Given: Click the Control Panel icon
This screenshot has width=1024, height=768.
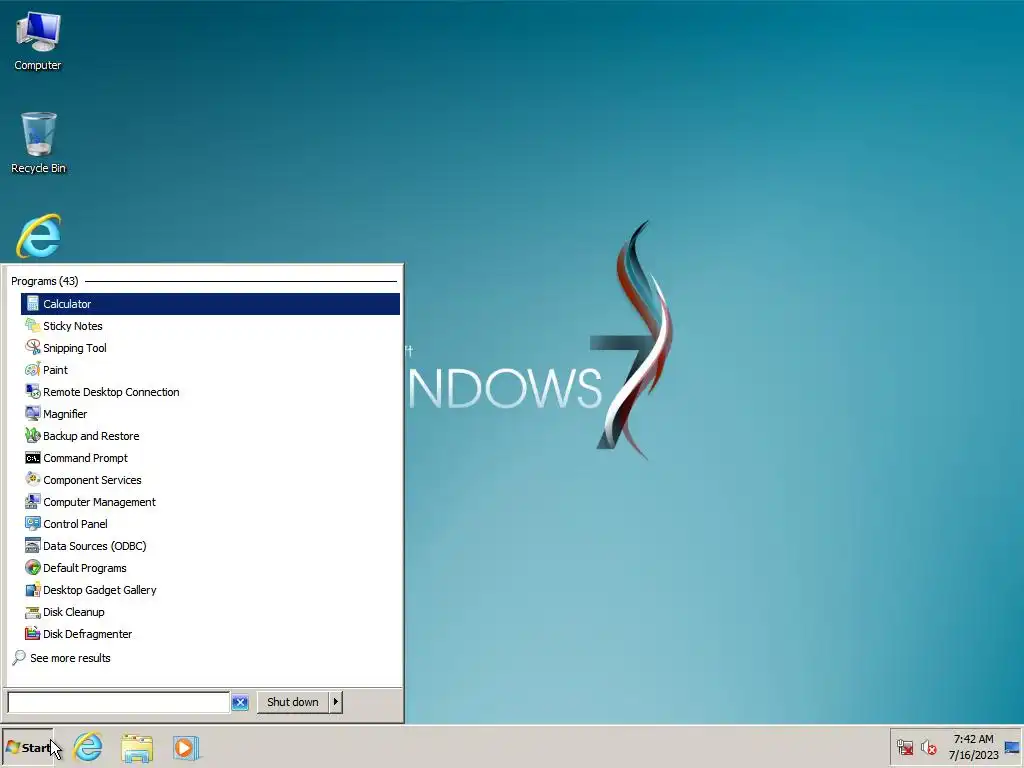Looking at the screenshot, I should [x=33, y=524].
